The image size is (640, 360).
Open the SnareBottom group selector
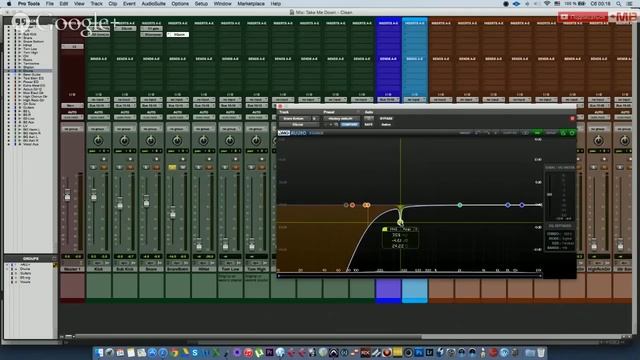click(x=177, y=129)
